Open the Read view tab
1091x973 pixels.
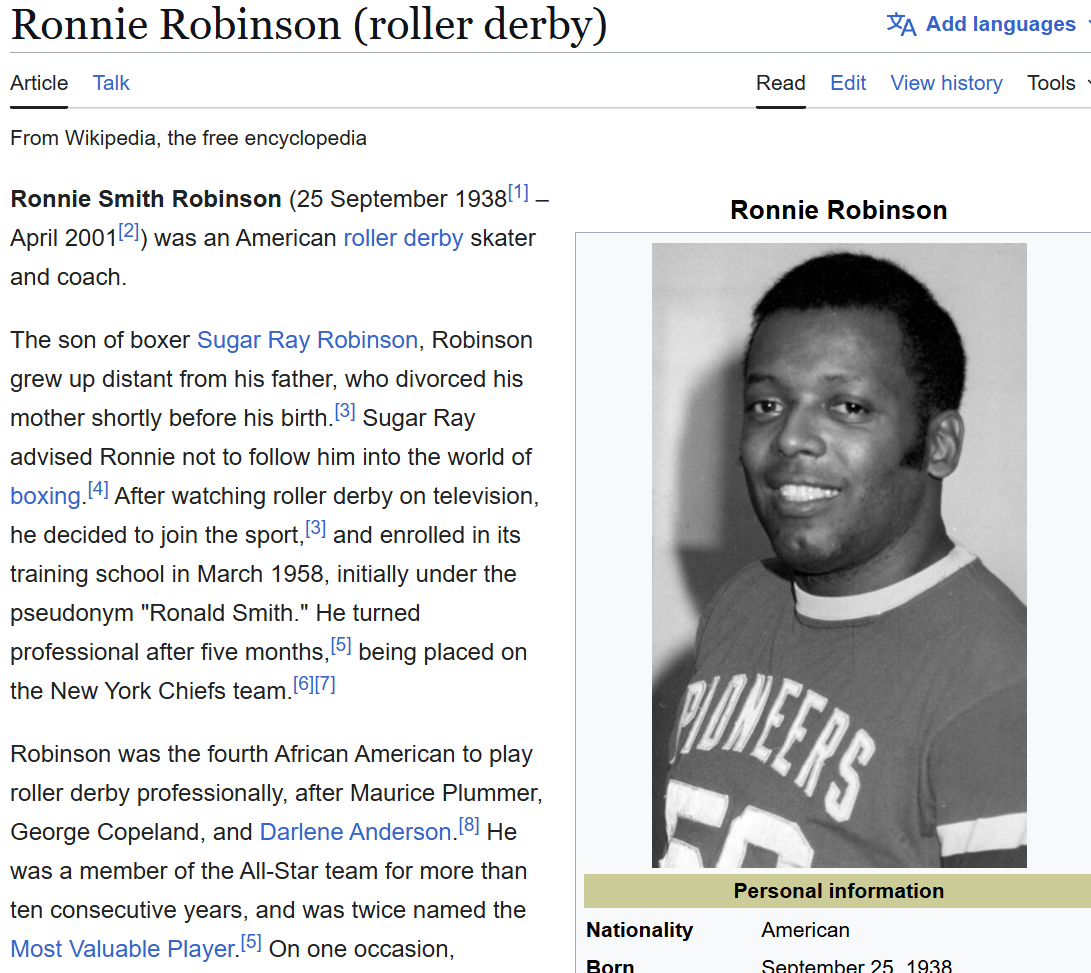pos(780,83)
